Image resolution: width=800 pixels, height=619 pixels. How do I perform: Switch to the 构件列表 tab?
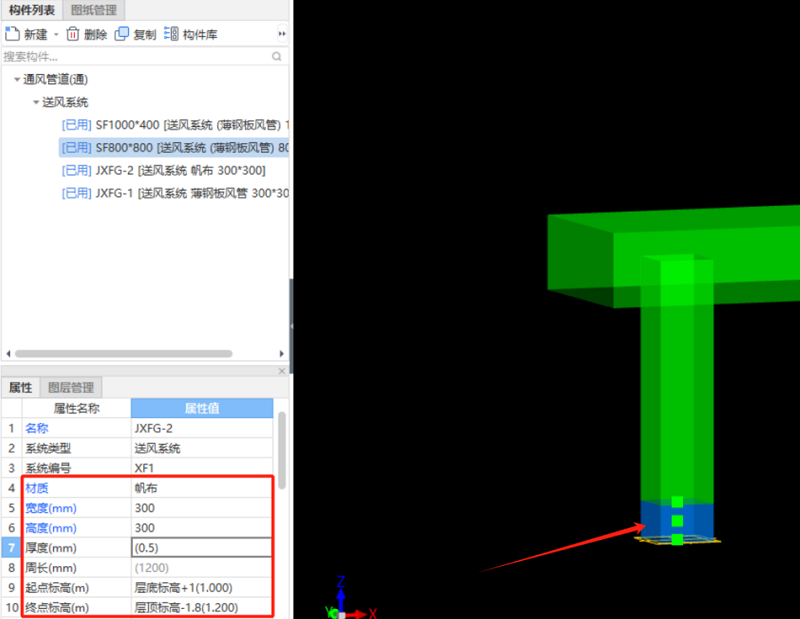click(x=32, y=10)
